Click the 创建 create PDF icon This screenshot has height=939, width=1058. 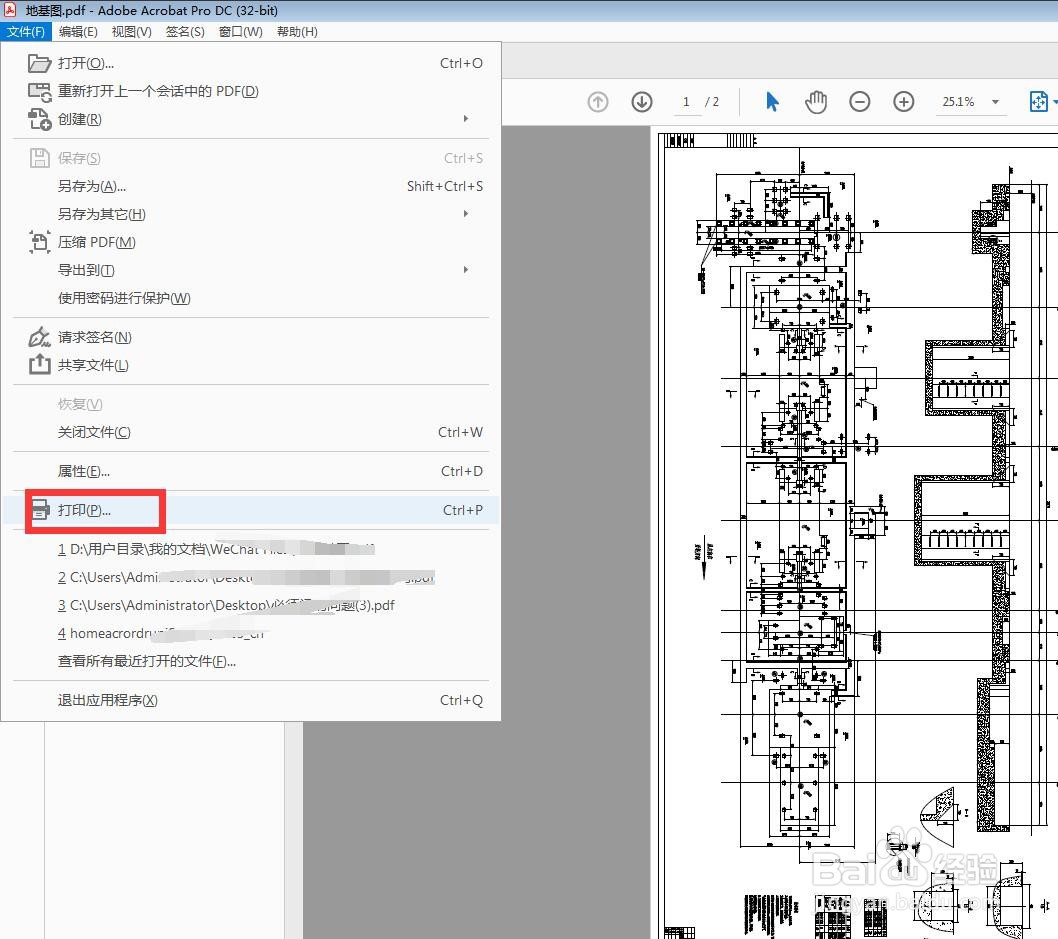(39, 119)
